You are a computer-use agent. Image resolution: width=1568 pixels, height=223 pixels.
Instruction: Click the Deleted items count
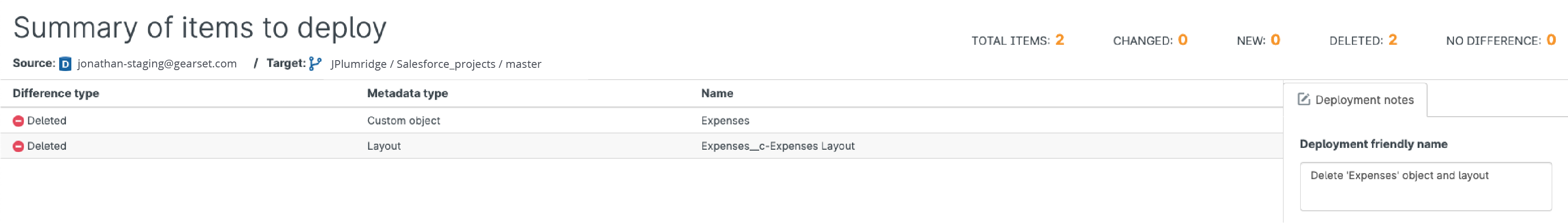pos(1392,40)
